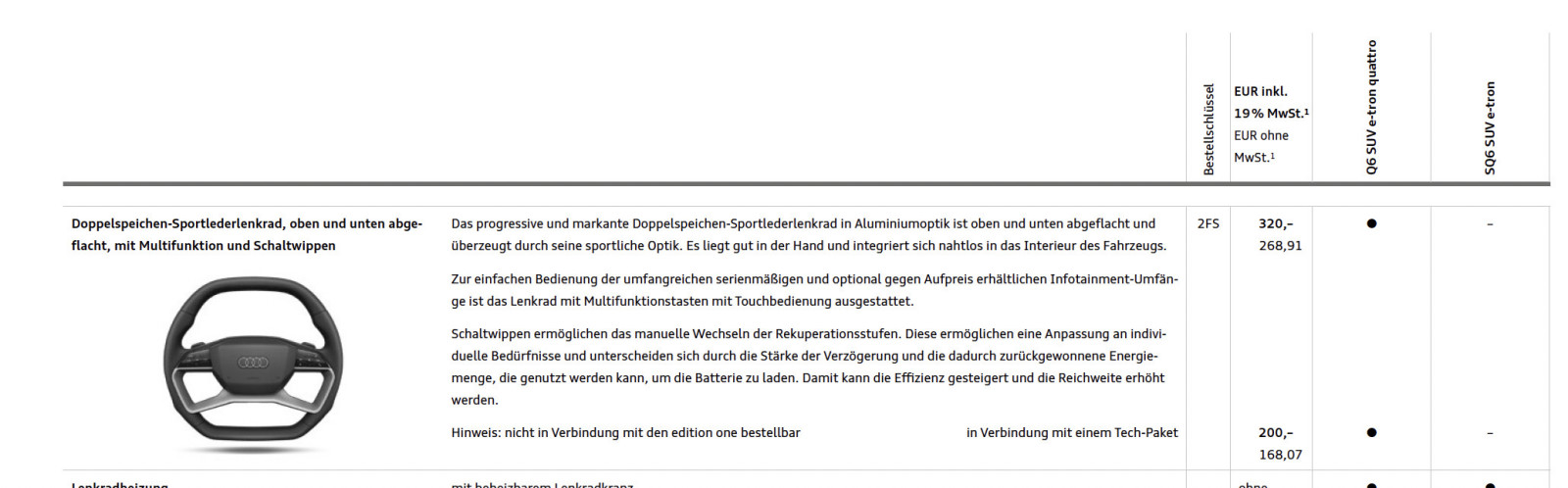Click the 'SQ6 SUV e-tron' column header
This screenshot has height=488, width=1568.
point(1490,128)
